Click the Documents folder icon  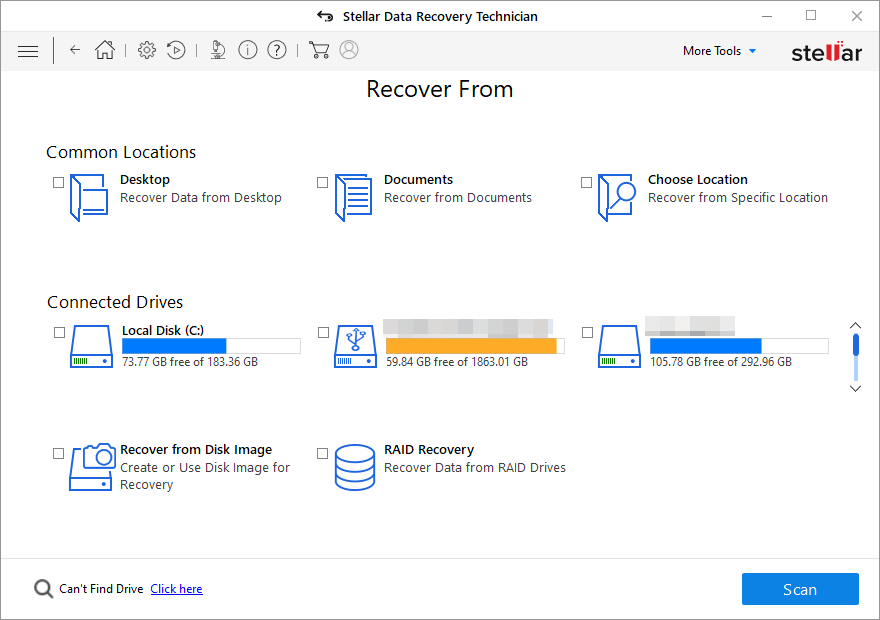[353, 198]
